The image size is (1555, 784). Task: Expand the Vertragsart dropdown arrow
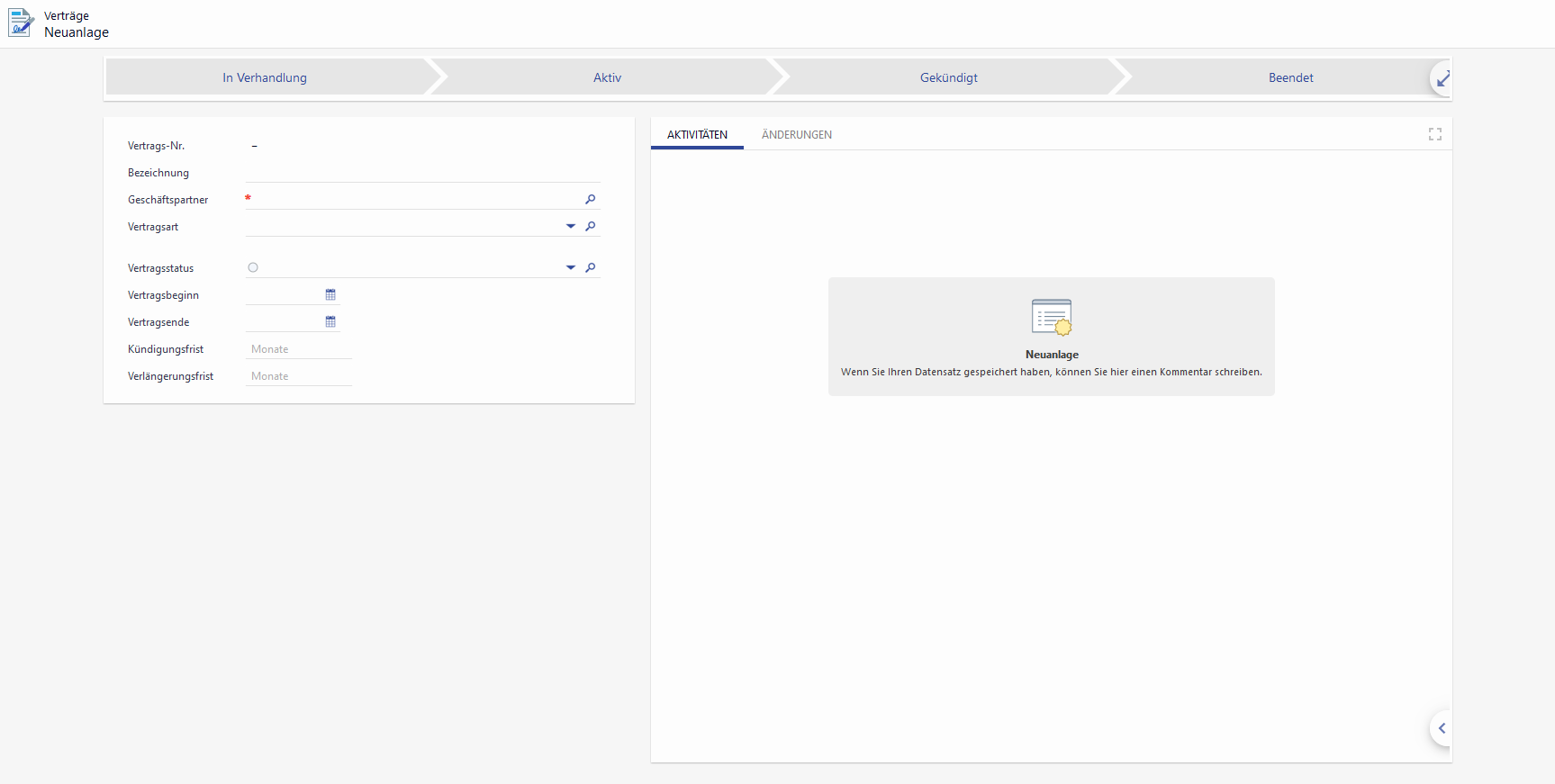[x=571, y=227]
